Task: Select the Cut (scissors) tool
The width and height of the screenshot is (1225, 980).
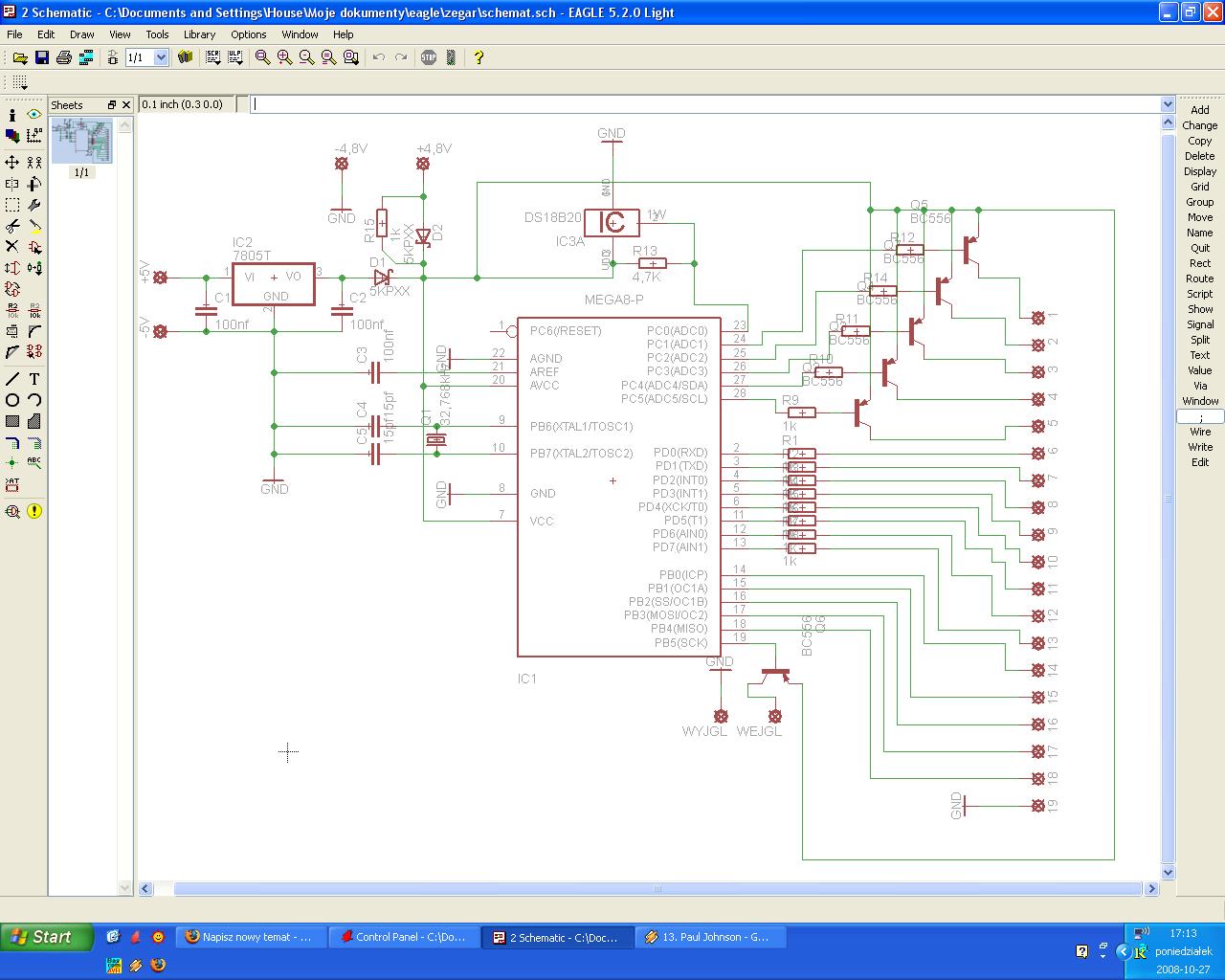Action: tap(12, 226)
